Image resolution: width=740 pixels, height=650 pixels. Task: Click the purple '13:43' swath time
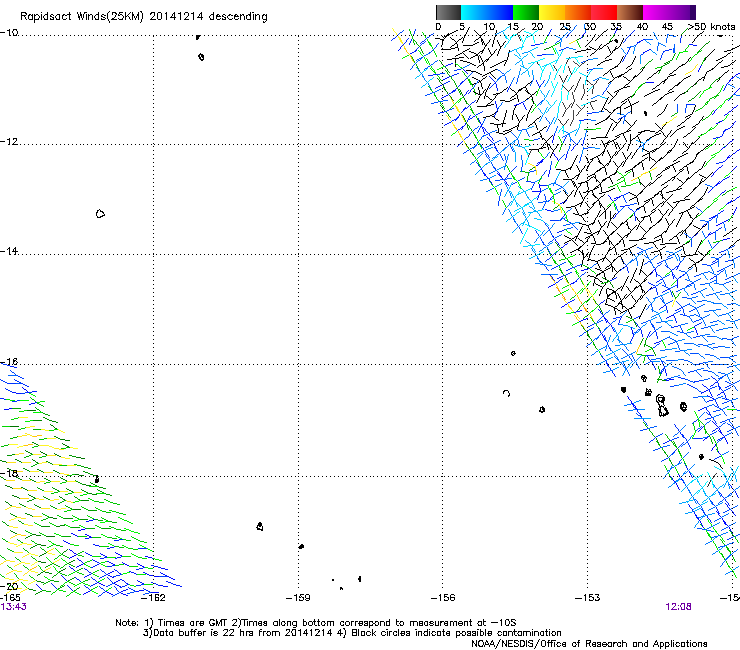(13, 607)
